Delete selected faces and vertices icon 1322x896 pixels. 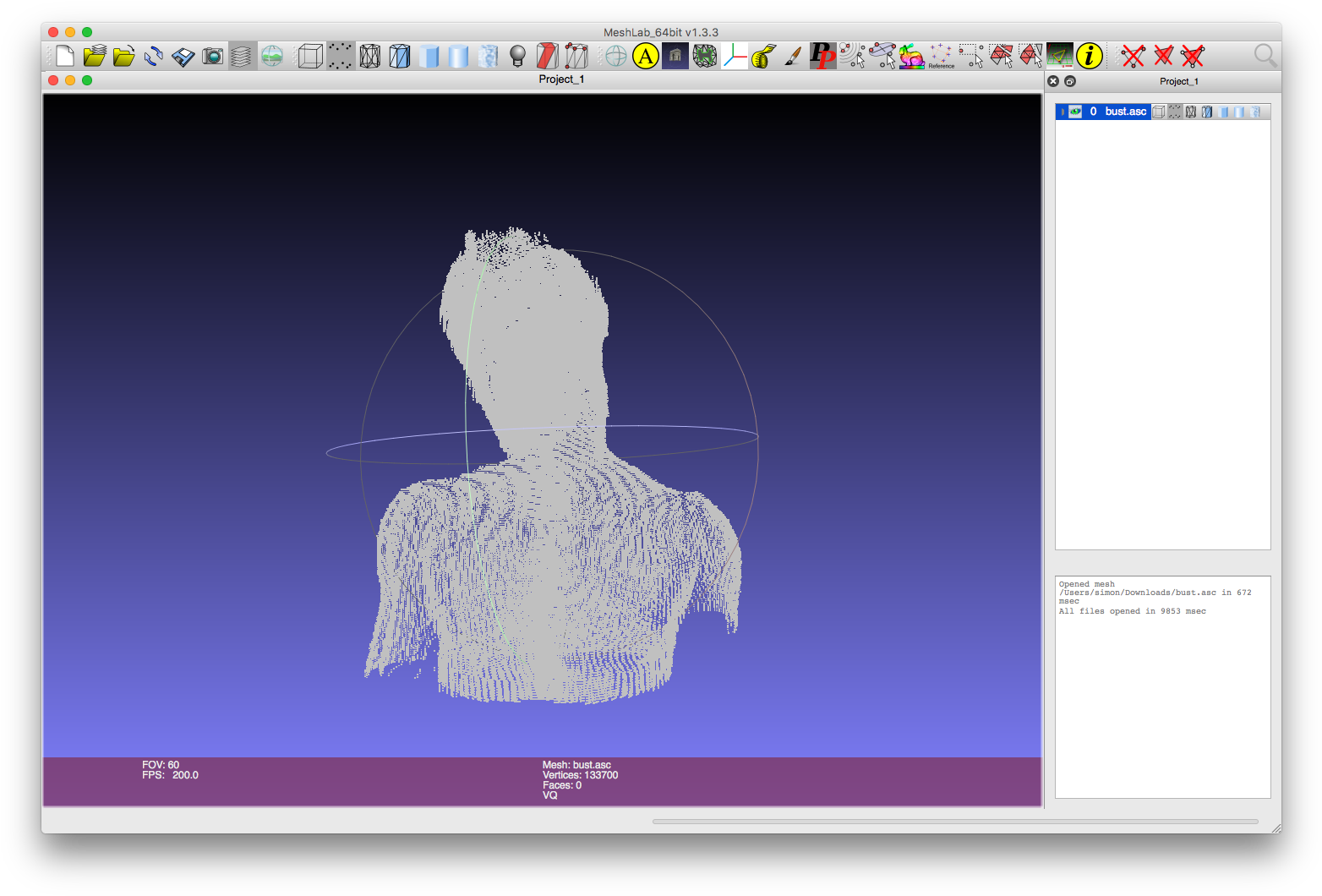(1193, 57)
